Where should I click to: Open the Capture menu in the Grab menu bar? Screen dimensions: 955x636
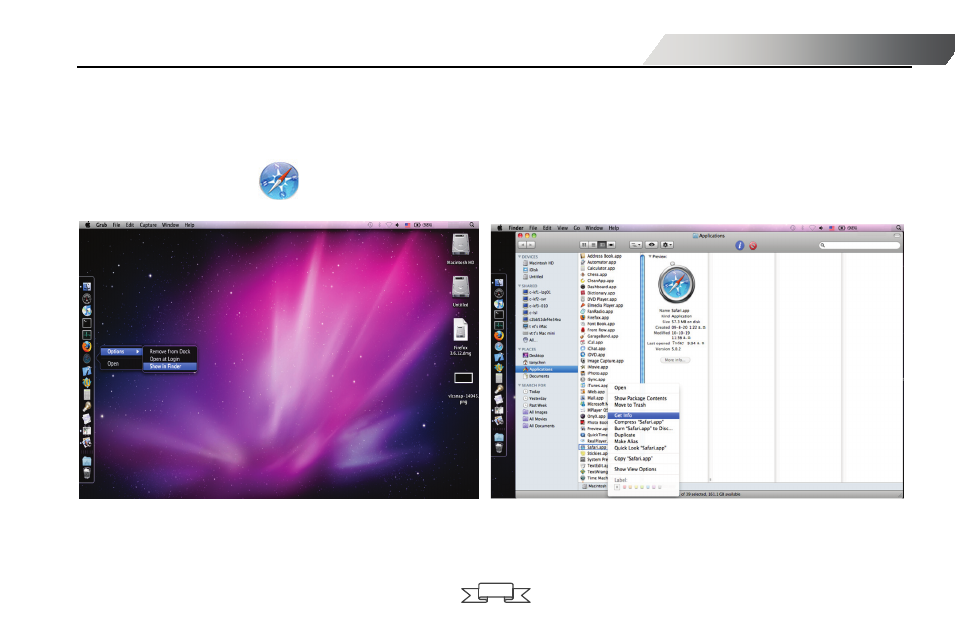point(148,225)
